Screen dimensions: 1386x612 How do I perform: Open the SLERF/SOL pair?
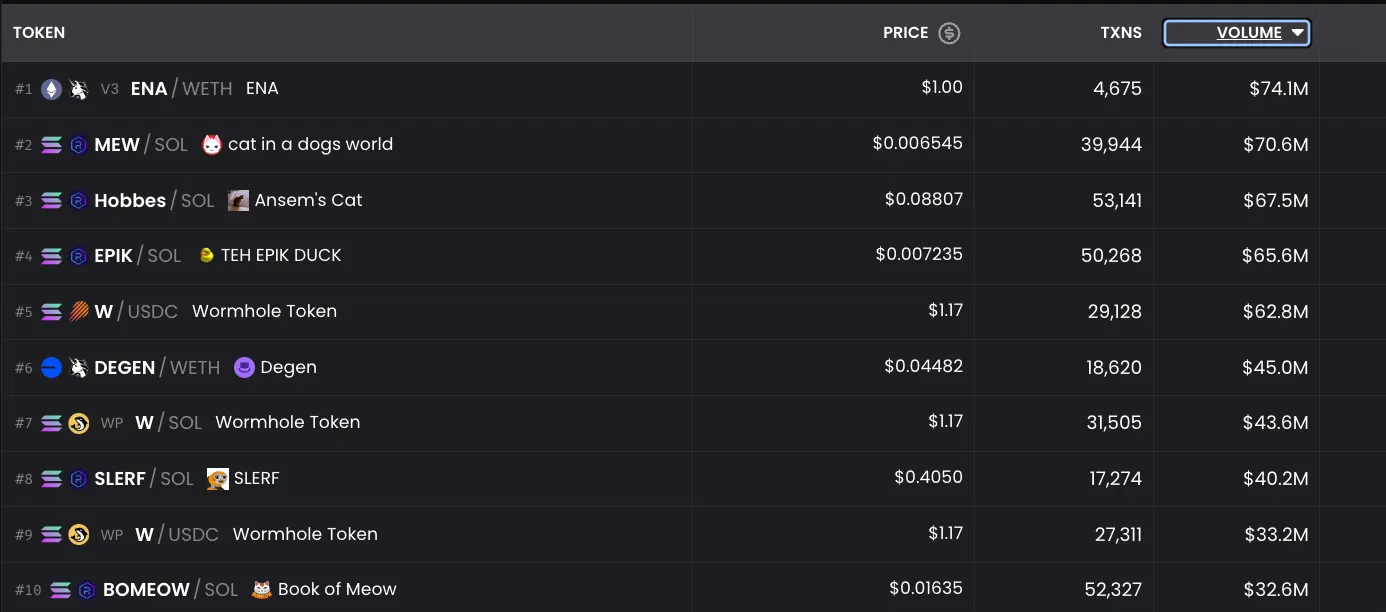(144, 478)
